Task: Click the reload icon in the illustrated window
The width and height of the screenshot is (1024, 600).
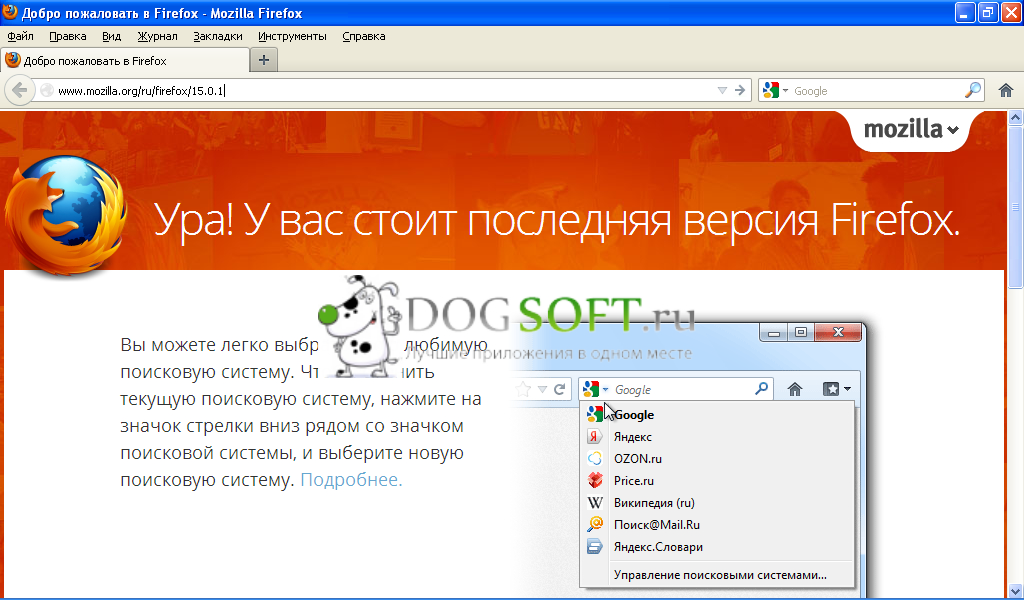Action: point(560,390)
